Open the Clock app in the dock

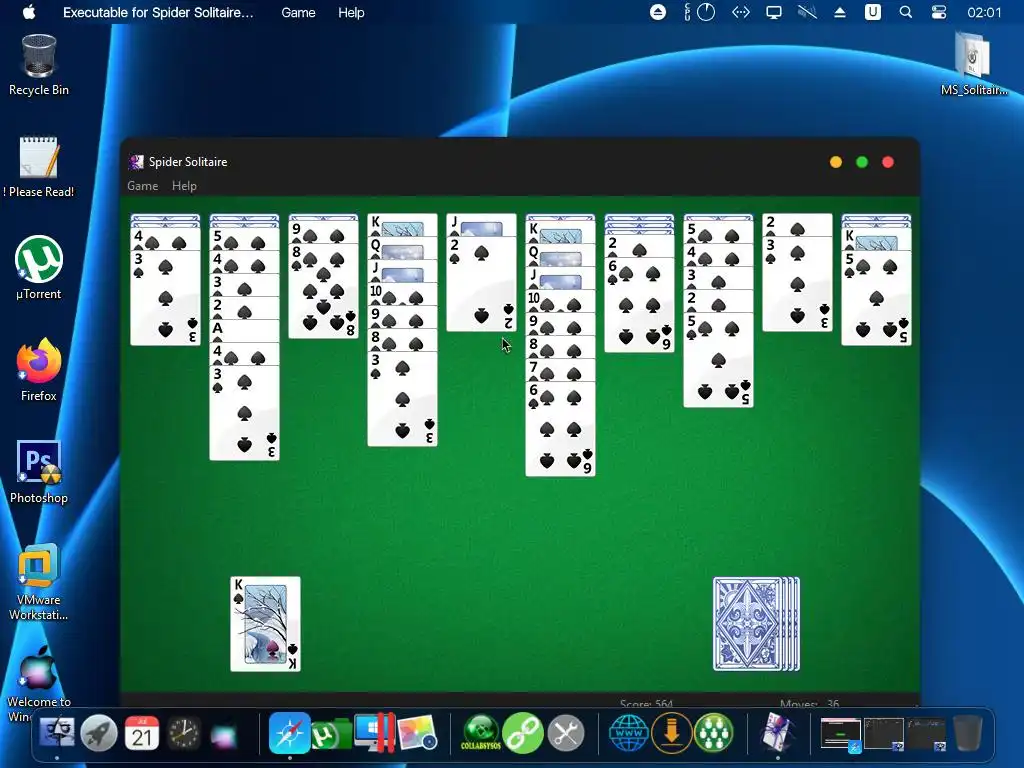coord(184,733)
